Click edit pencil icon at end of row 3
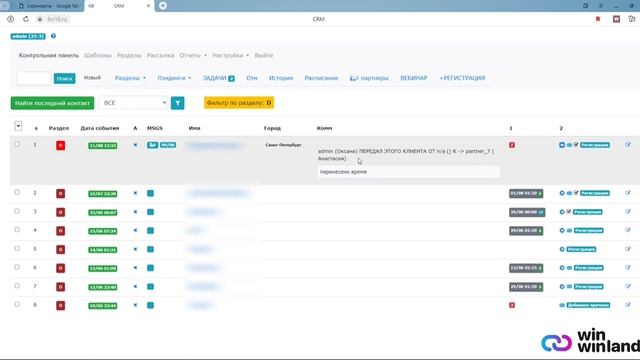 628,211
